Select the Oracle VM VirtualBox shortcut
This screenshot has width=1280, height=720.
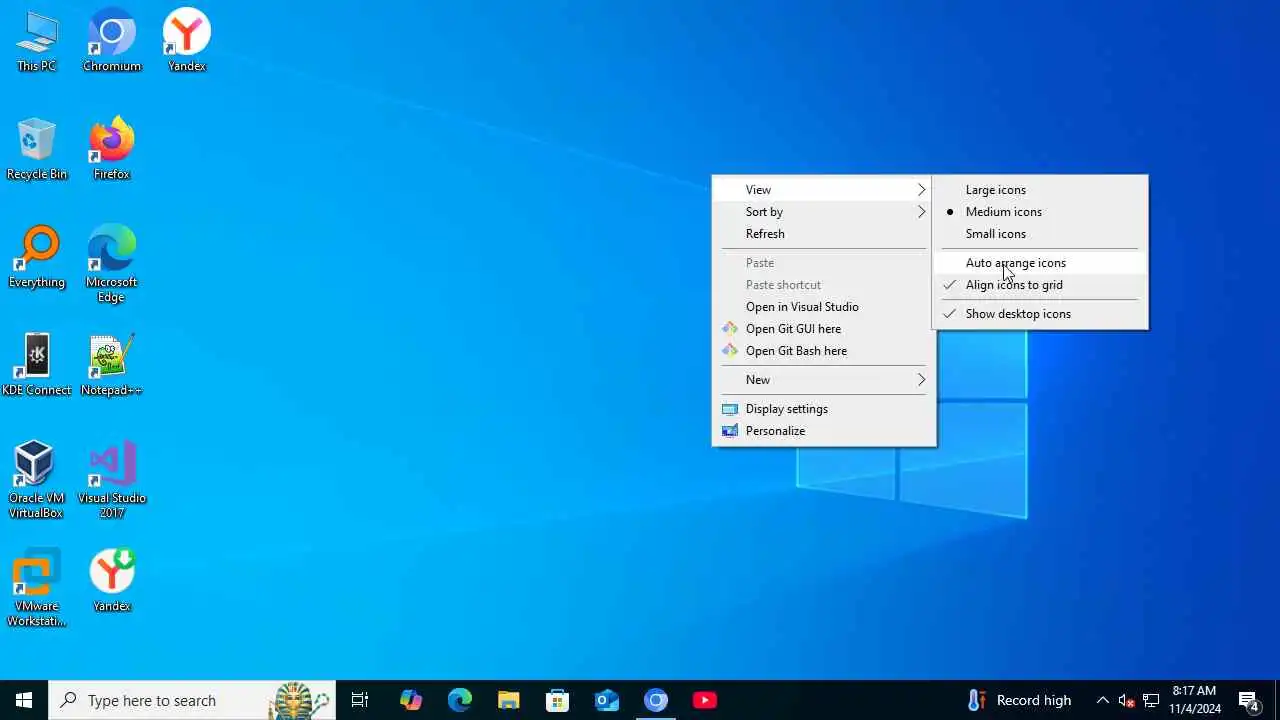(x=37, y=480)
